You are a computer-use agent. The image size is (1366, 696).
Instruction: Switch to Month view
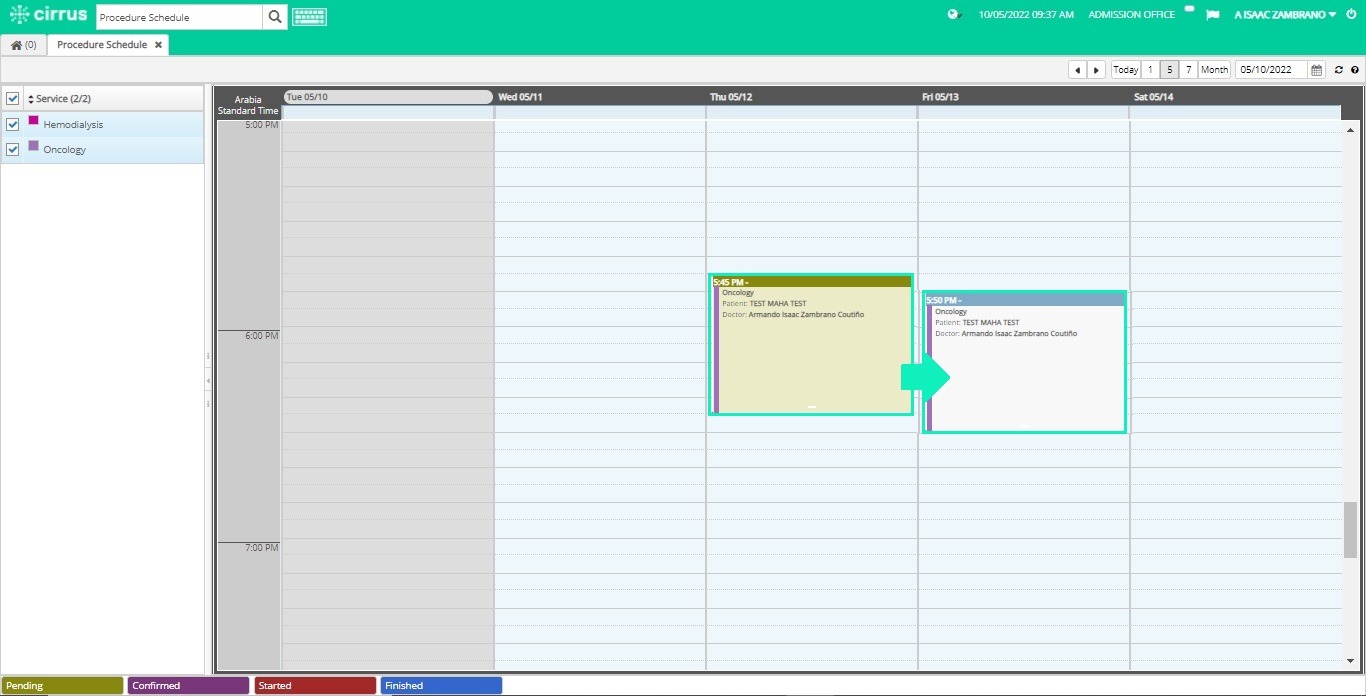point(1214,70)
